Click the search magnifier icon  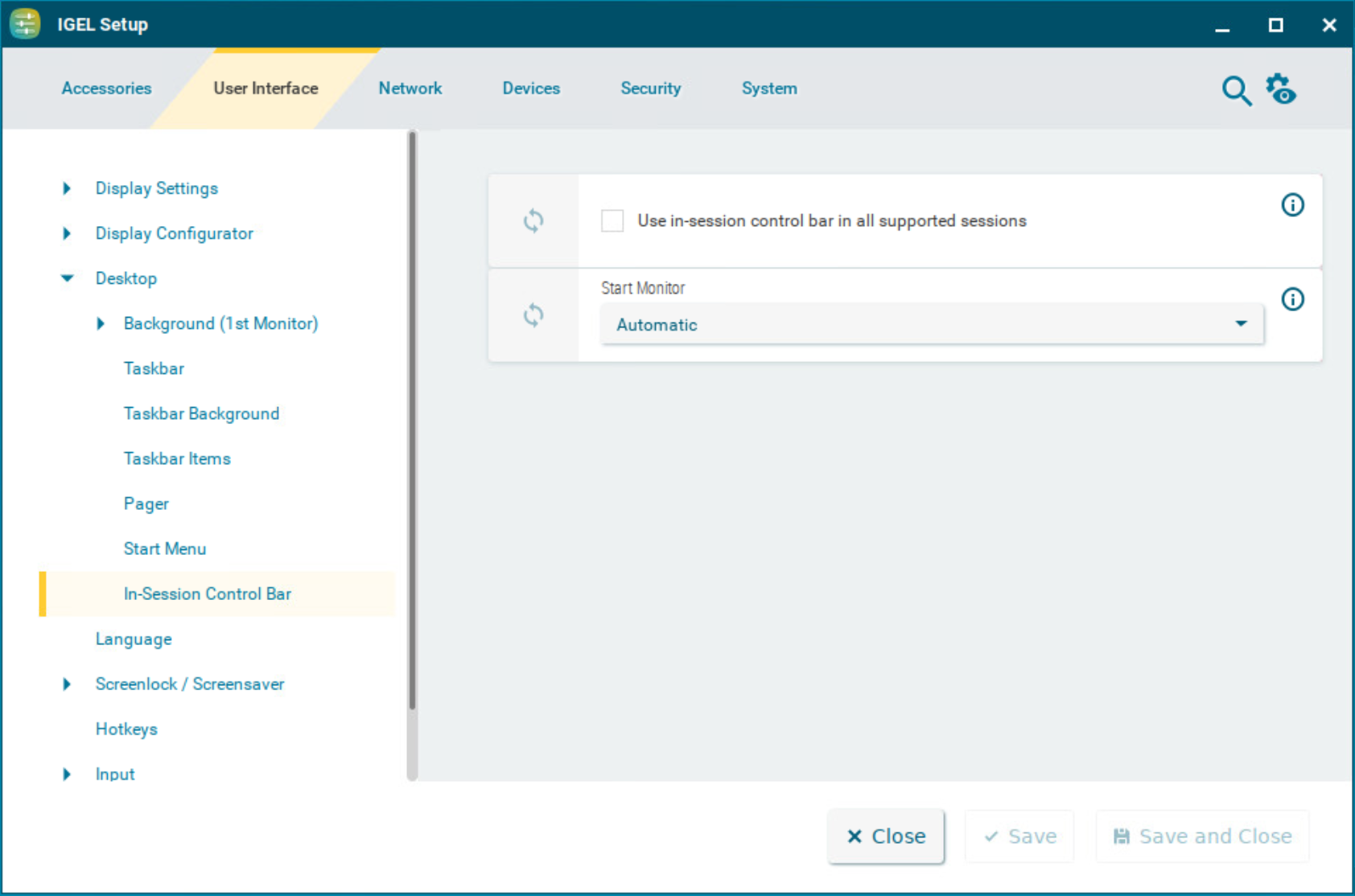(x=1236, y=90)
